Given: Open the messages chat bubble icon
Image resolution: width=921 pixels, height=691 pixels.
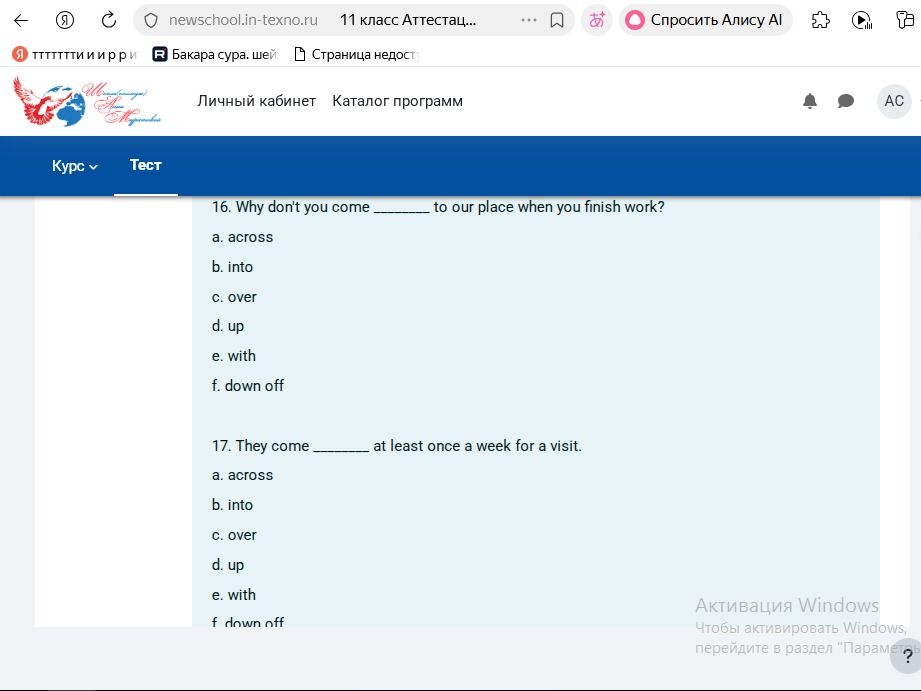Looking at the screenshot, I should (x=845, y=101).
